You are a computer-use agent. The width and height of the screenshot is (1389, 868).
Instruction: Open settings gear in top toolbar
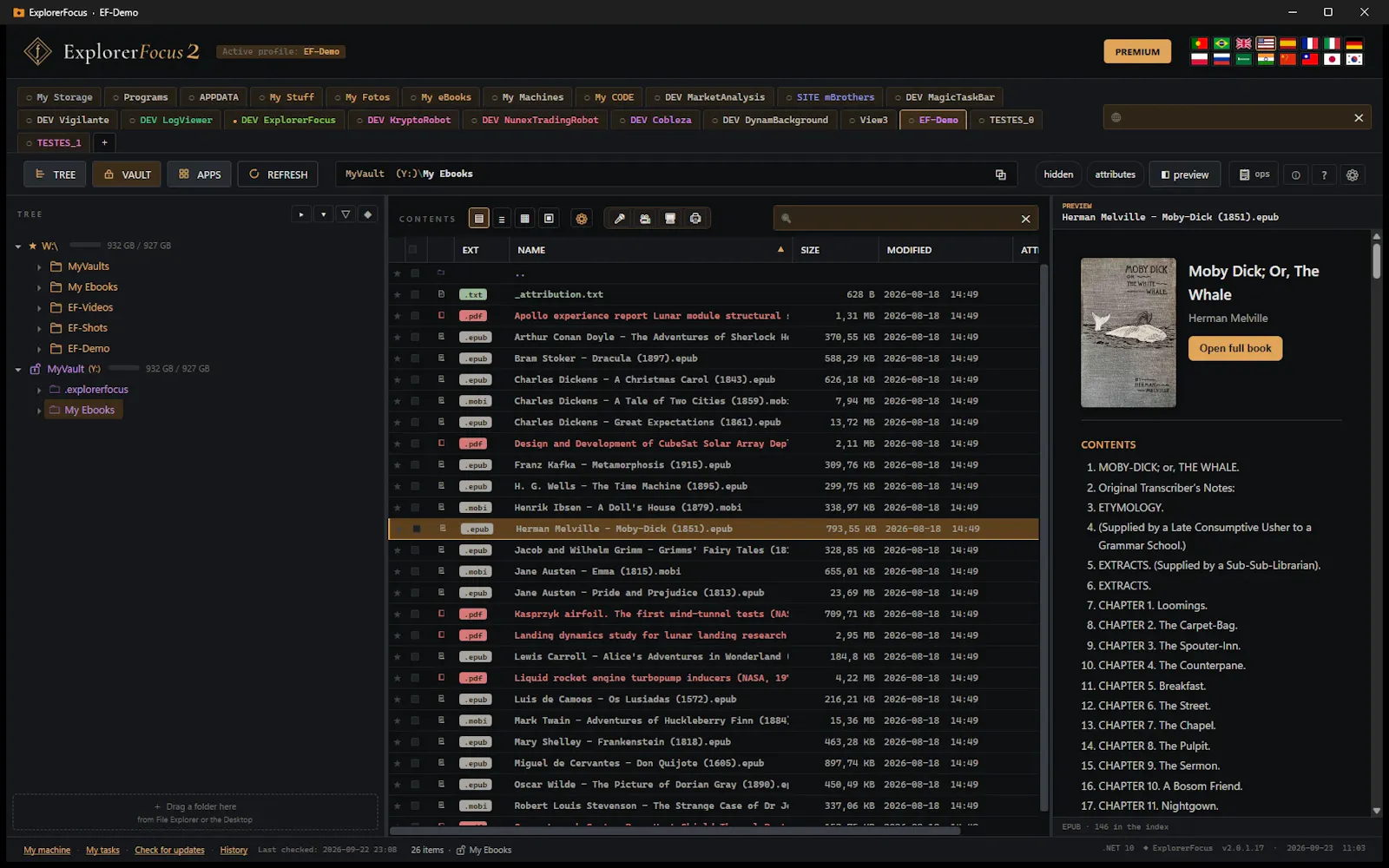click(1353, 174)
